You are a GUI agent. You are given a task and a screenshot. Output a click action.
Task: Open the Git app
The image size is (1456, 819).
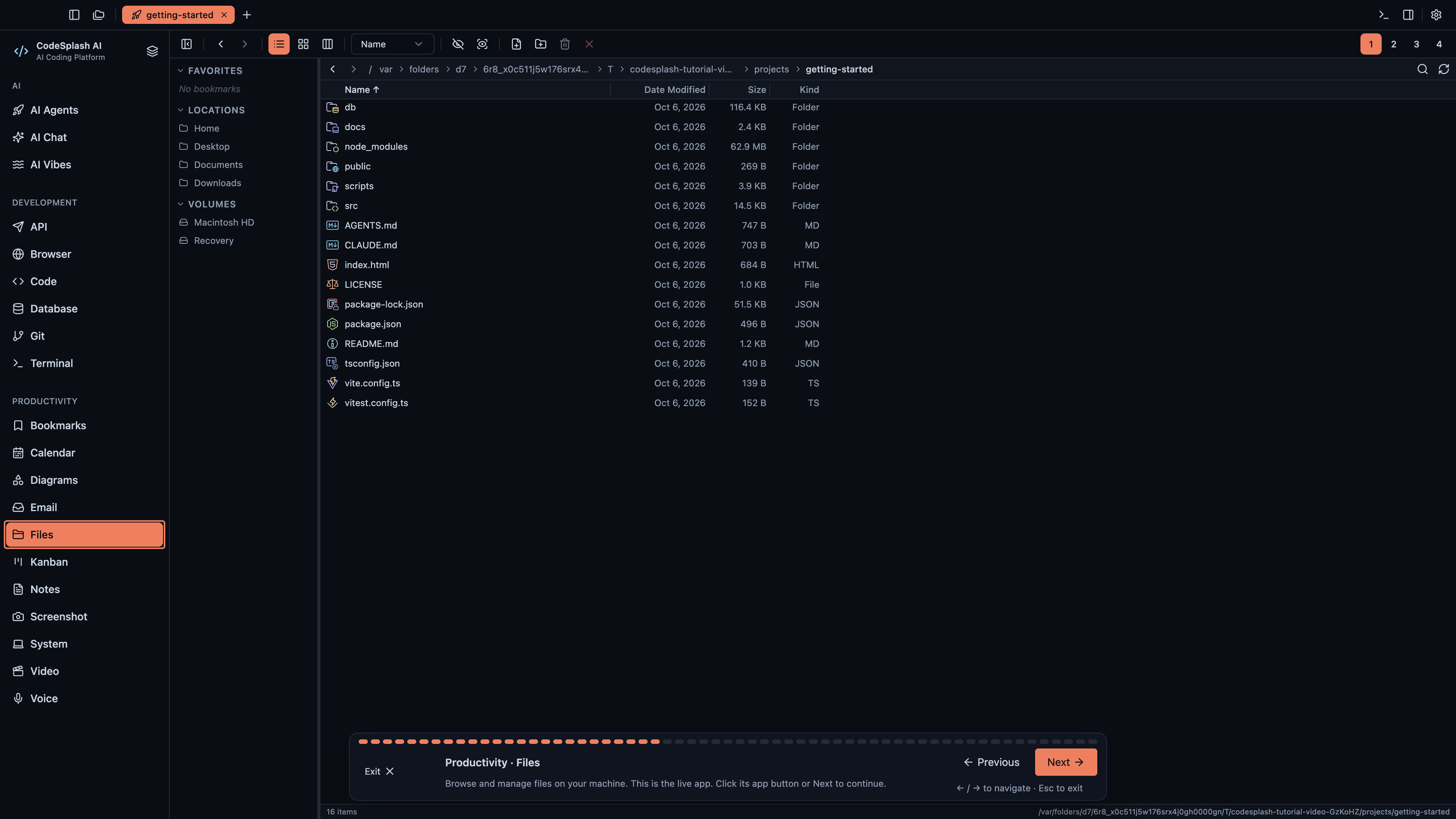point(84,336)
